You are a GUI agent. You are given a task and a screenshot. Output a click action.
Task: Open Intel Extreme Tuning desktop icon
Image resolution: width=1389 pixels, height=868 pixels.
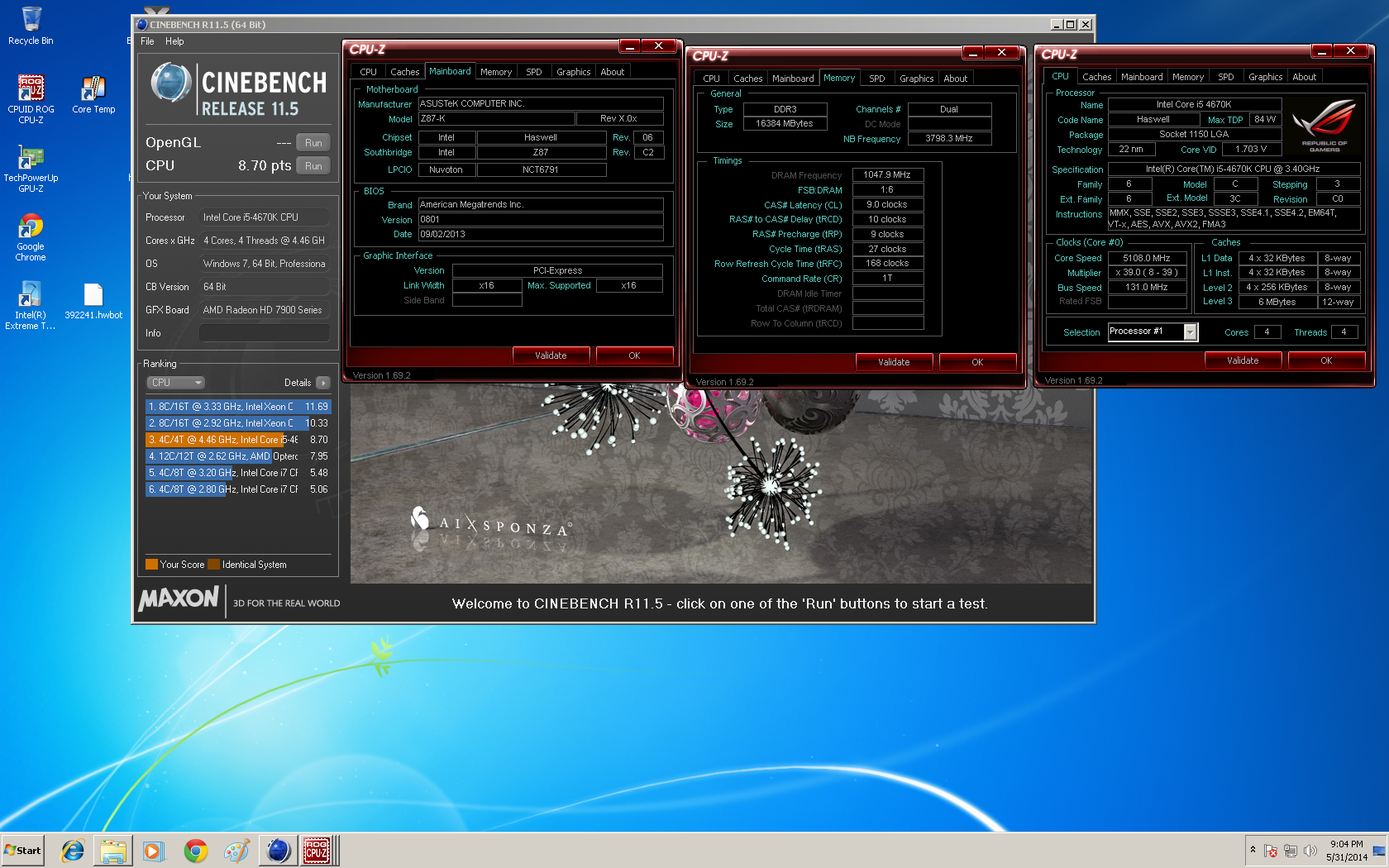point(31,305)
